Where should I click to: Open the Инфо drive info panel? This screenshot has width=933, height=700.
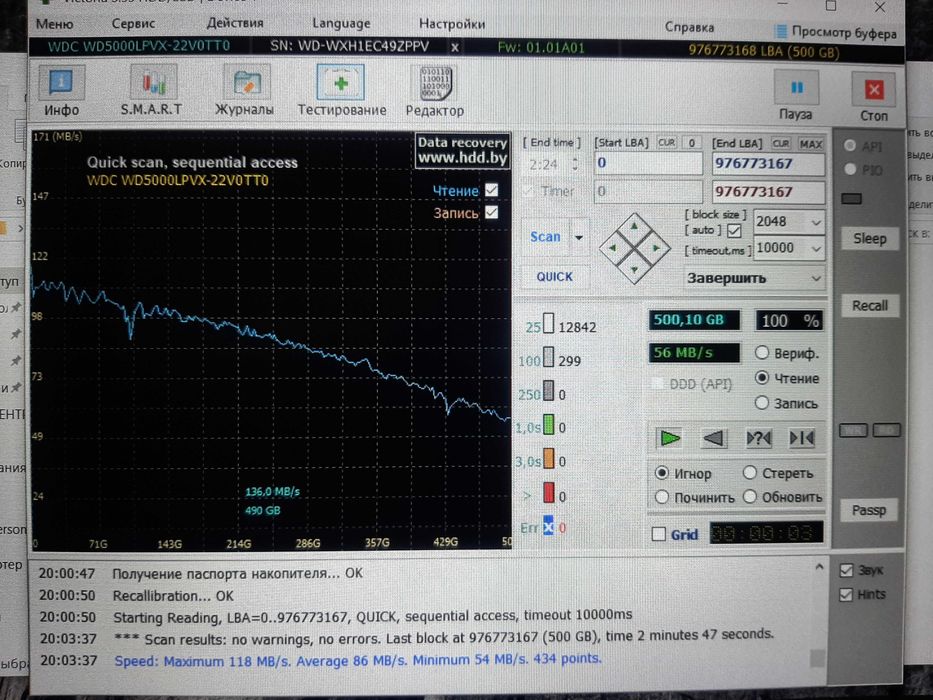[x=61, y=90]
